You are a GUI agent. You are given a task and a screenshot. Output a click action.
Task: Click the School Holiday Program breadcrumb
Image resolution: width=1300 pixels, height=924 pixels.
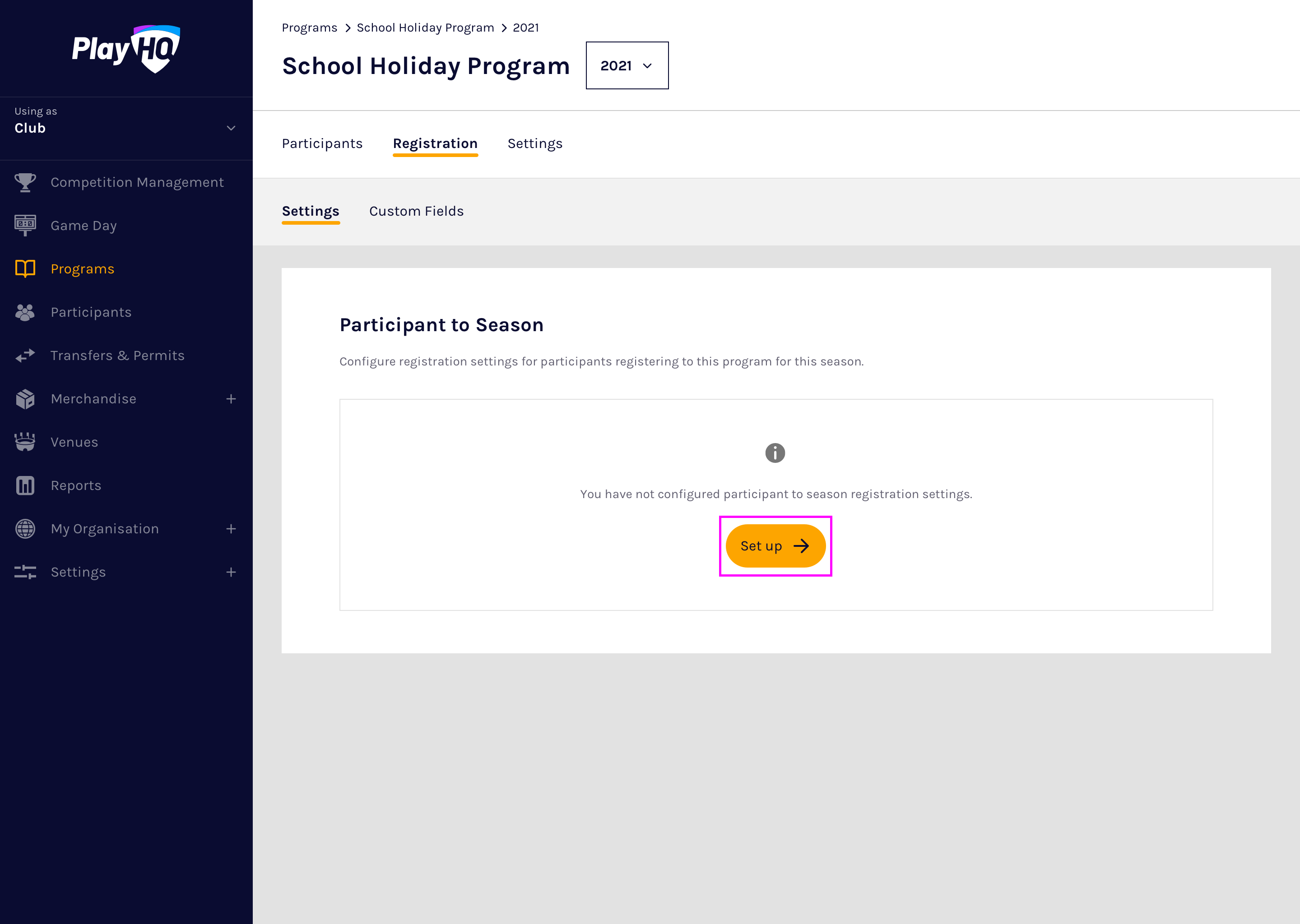click(x=425, y=28)
